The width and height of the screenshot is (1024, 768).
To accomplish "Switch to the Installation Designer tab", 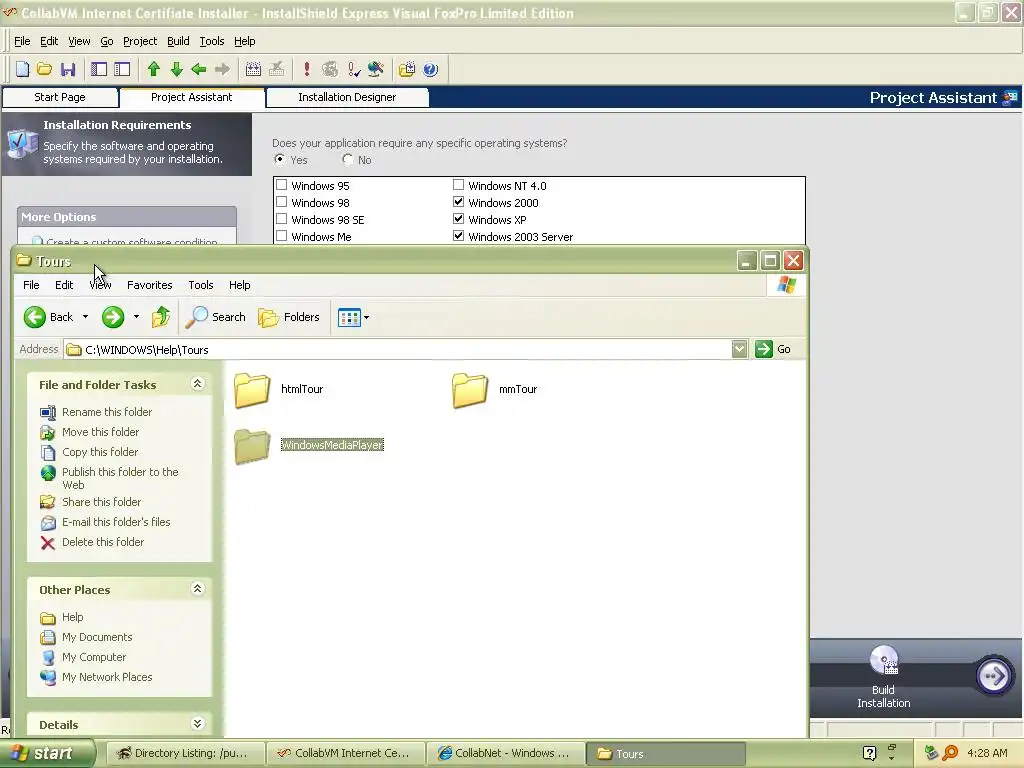I will 347,97.
